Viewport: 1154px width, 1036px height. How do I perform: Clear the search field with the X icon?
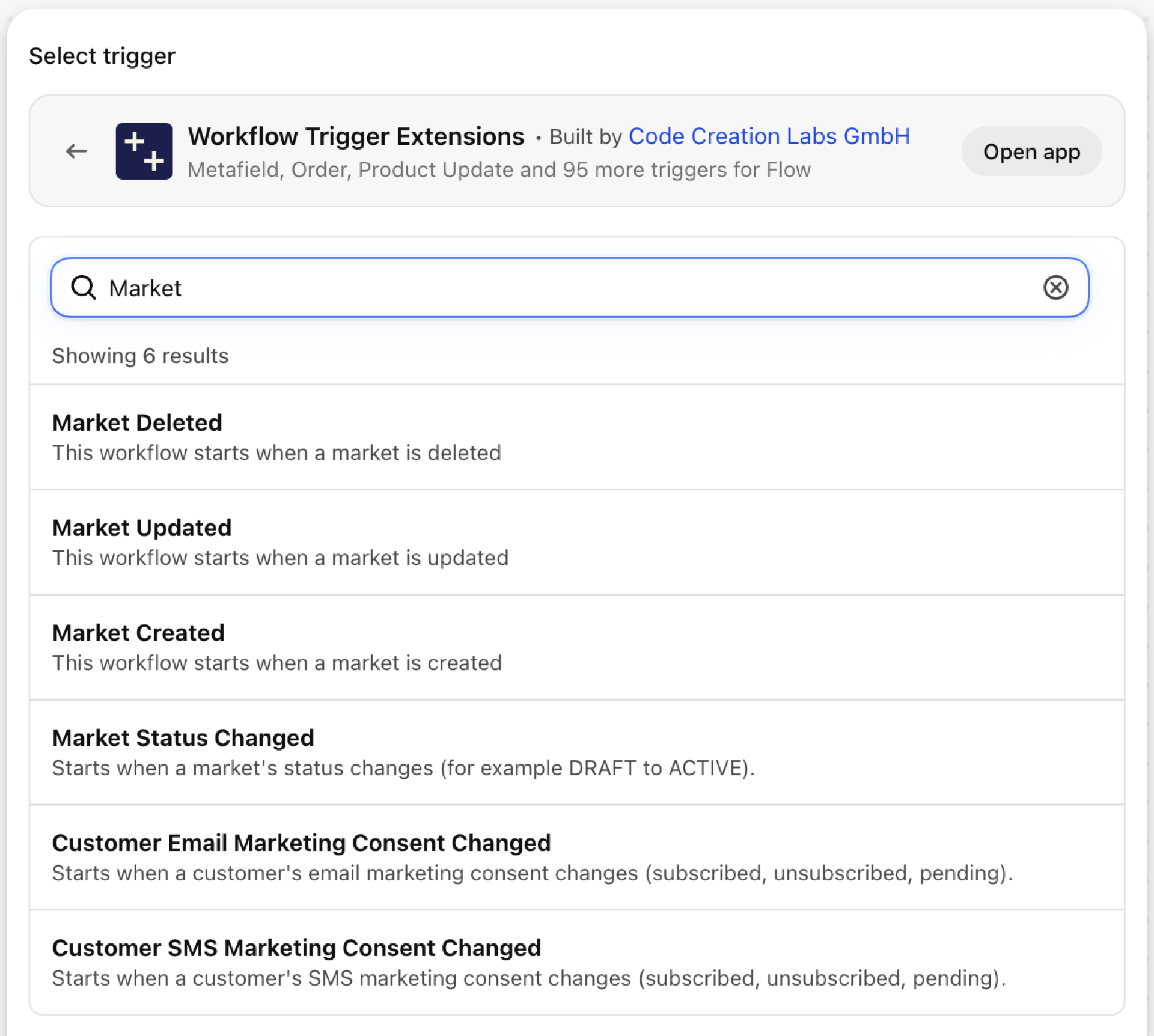coord(1055,288)
